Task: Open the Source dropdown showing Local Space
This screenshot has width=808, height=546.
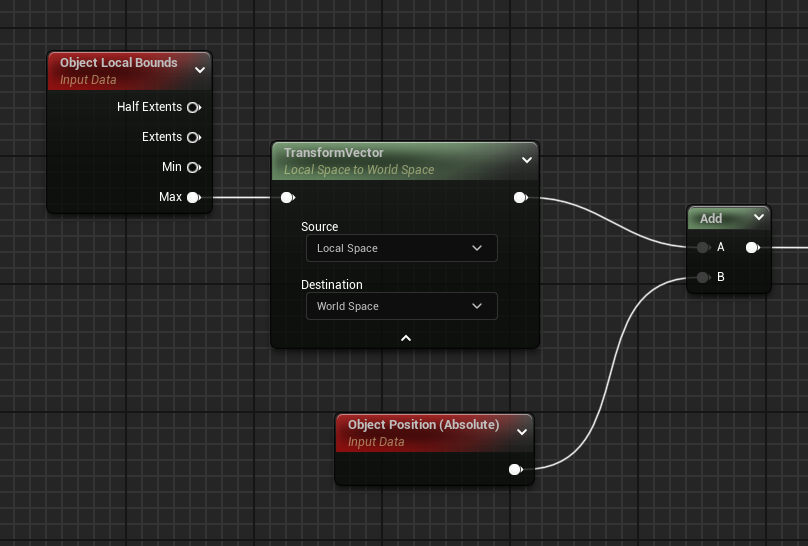Action: tap(401, 248)
